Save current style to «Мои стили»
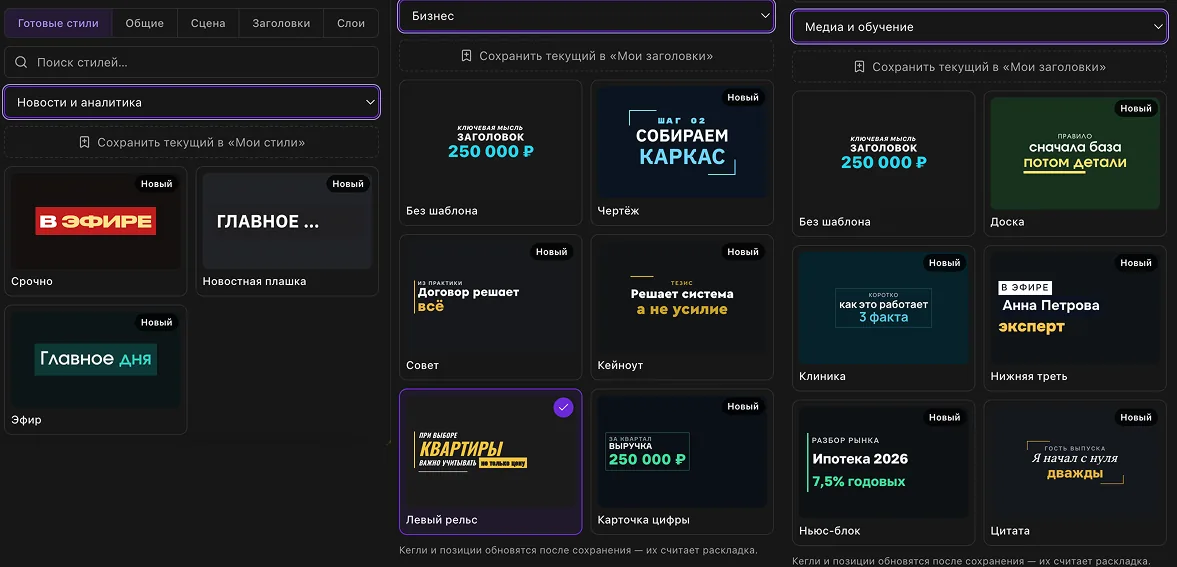This screenshot has height=567, width=1177. 191,142
